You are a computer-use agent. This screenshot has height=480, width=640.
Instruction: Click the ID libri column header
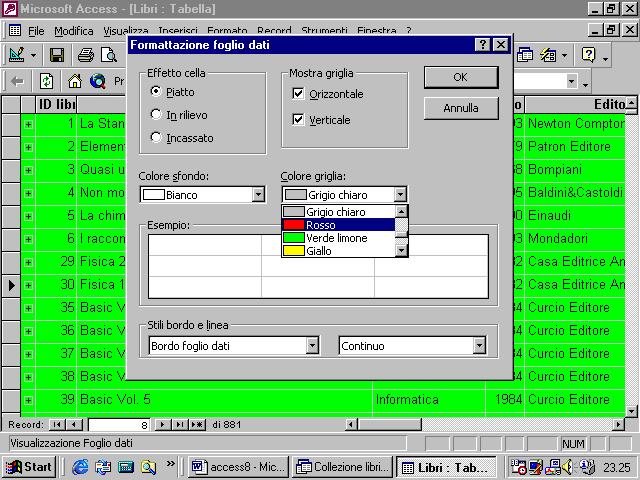coord(56,104)
